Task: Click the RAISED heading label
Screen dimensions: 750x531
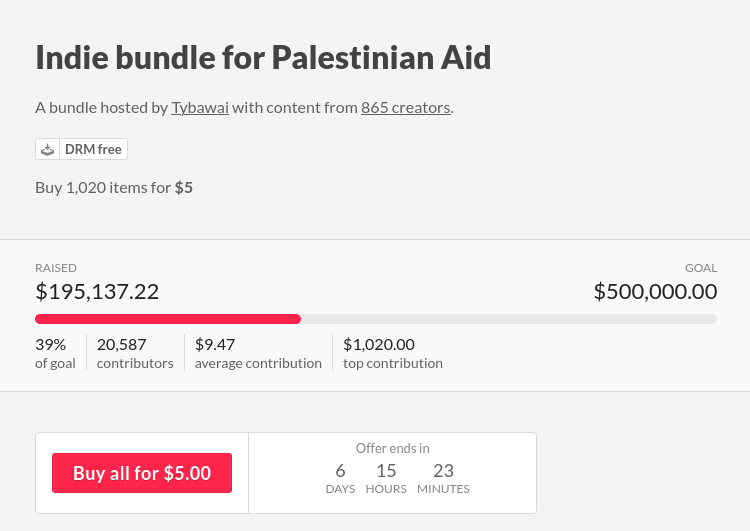Action: click(56, 268)
